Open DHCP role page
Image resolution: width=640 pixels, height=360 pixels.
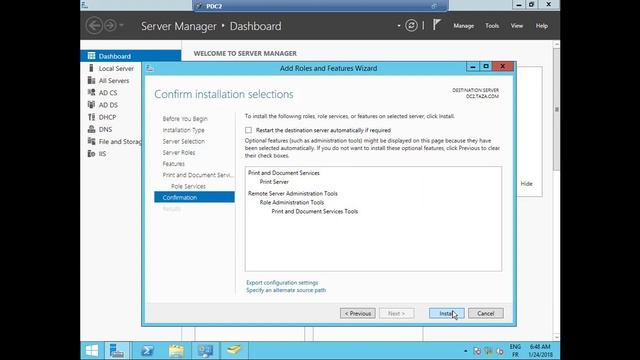[x=107, y=118]
